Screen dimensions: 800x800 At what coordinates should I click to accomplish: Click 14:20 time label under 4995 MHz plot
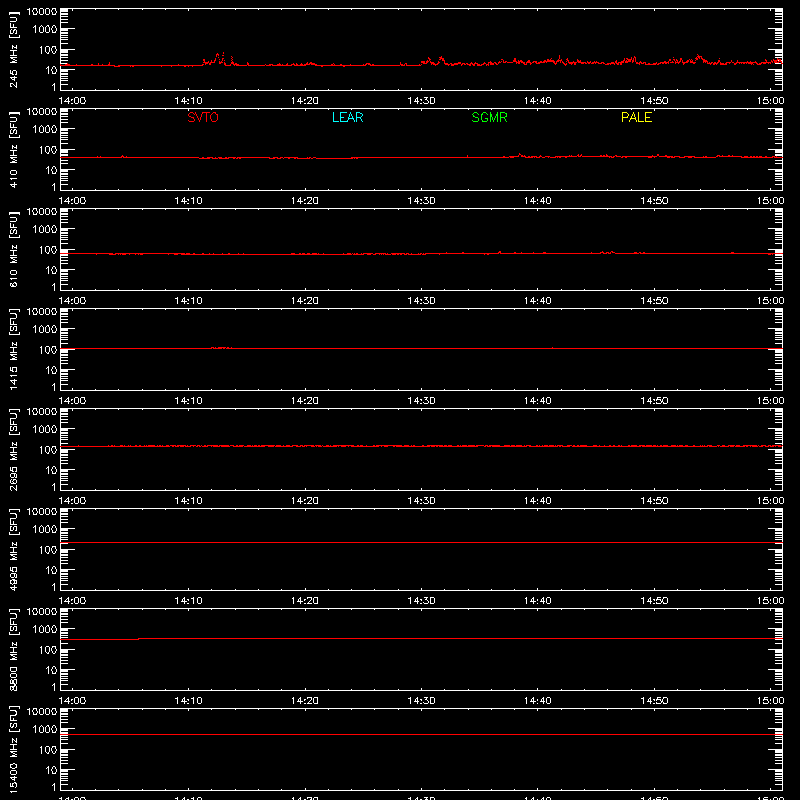coord(305,601)
